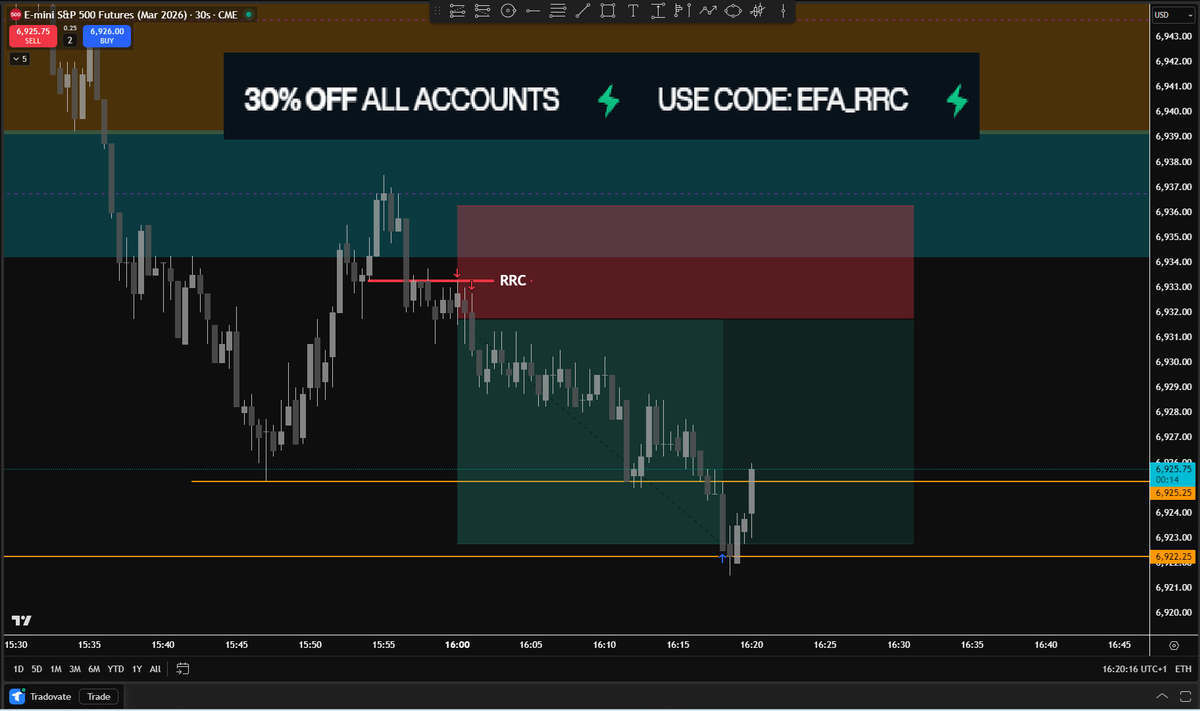Select the text annotation tool
Screen dimensions: 1200x711
coord(633,11)
